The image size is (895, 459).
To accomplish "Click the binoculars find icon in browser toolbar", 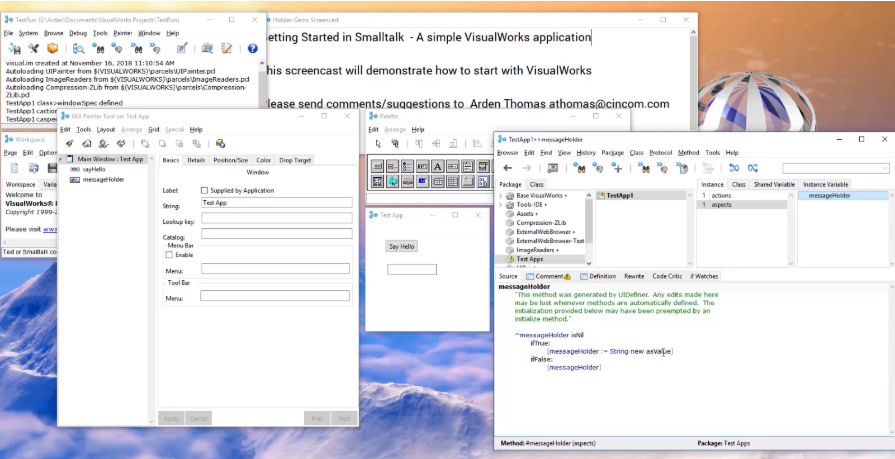I will point(579,168).
